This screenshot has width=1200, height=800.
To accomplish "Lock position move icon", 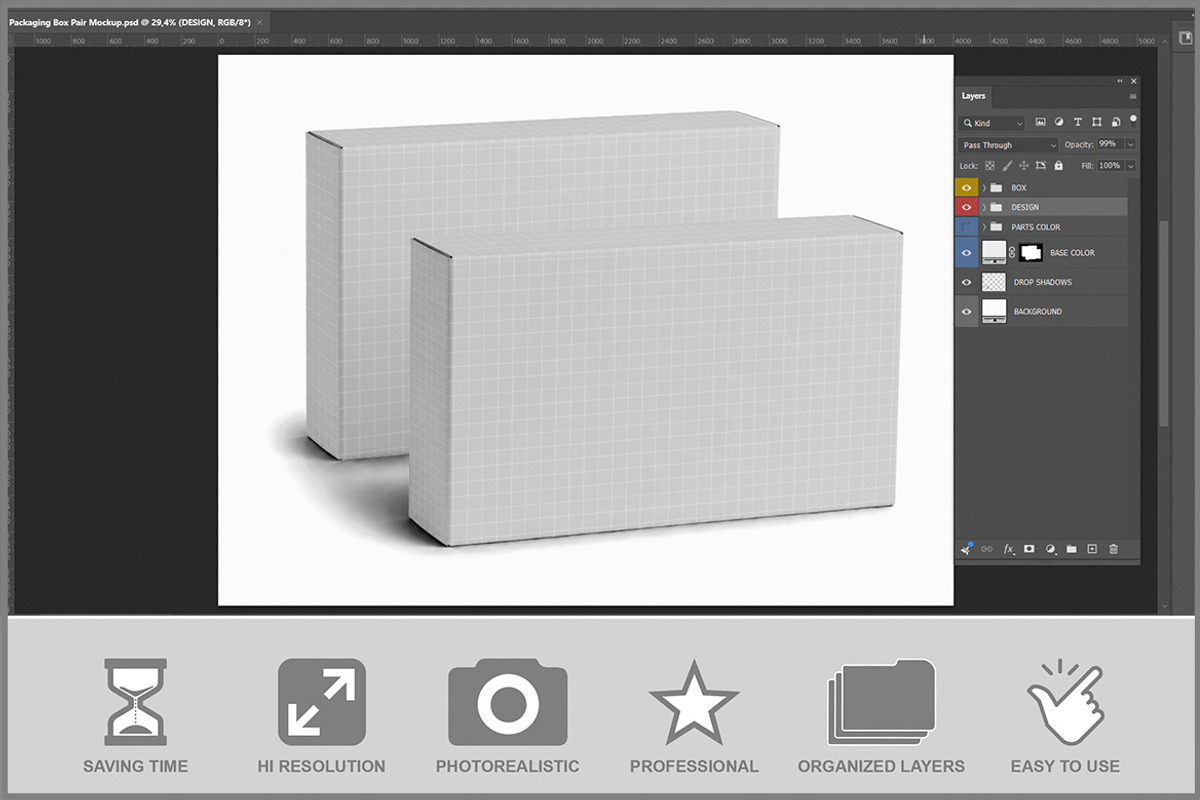I will (1024, 166).
